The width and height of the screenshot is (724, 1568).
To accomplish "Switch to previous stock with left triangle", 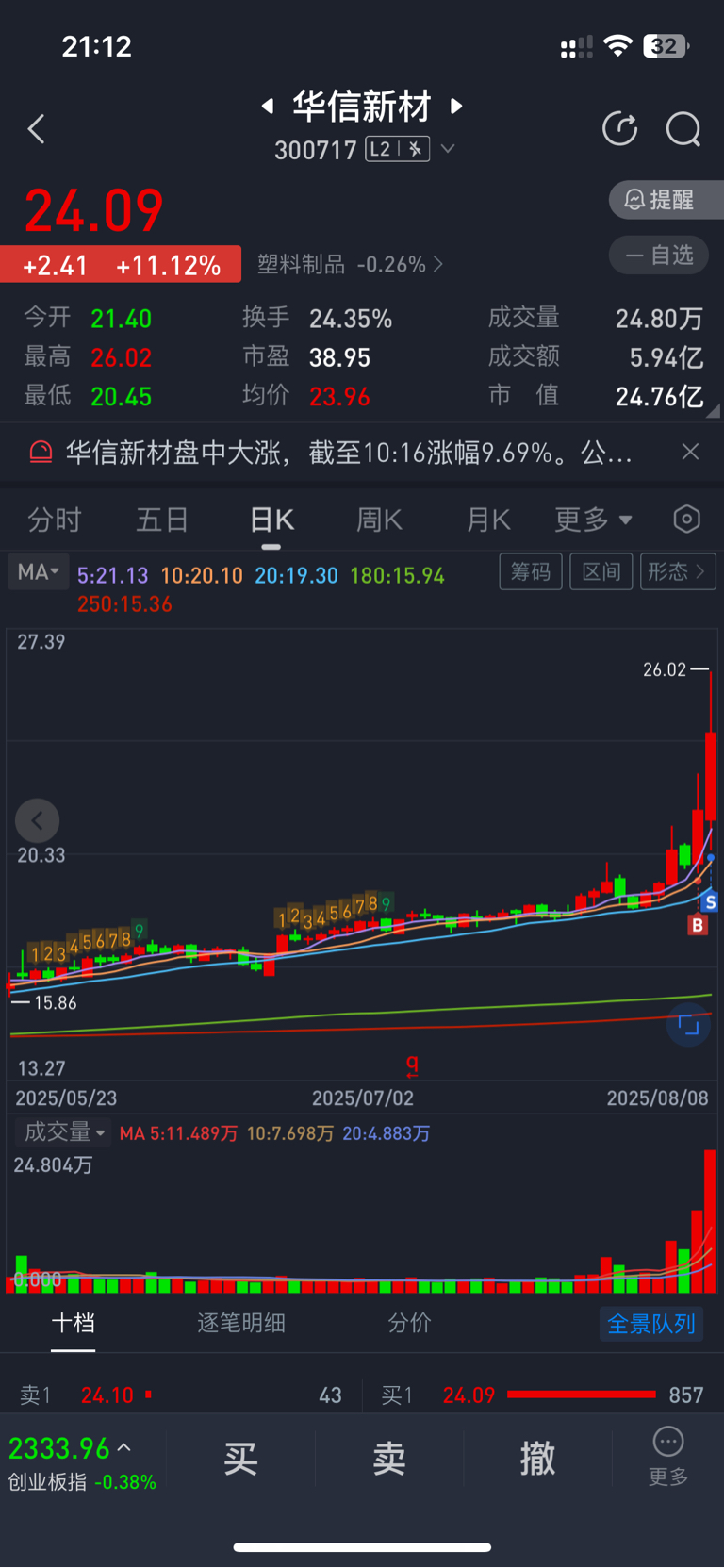I will (268, 106).
